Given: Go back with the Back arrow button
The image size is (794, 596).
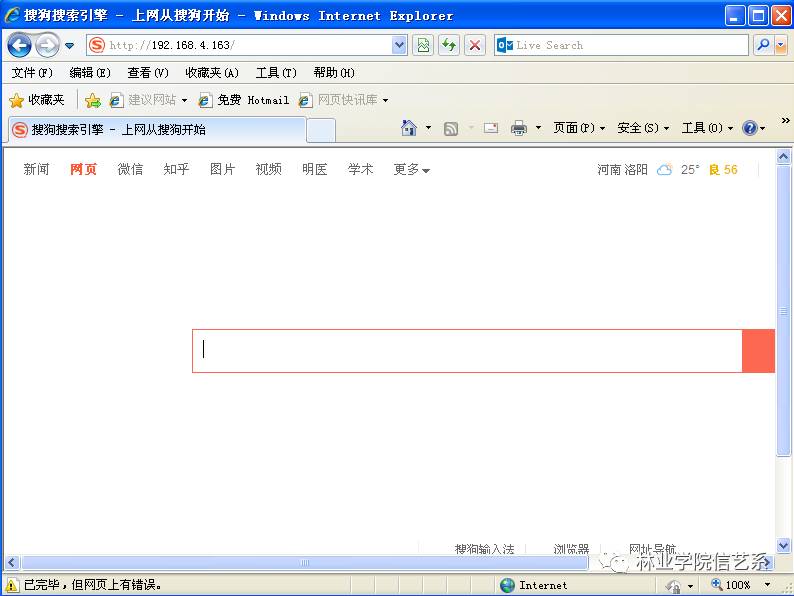Looking at the screenshot, I should [x=19, y=46].
